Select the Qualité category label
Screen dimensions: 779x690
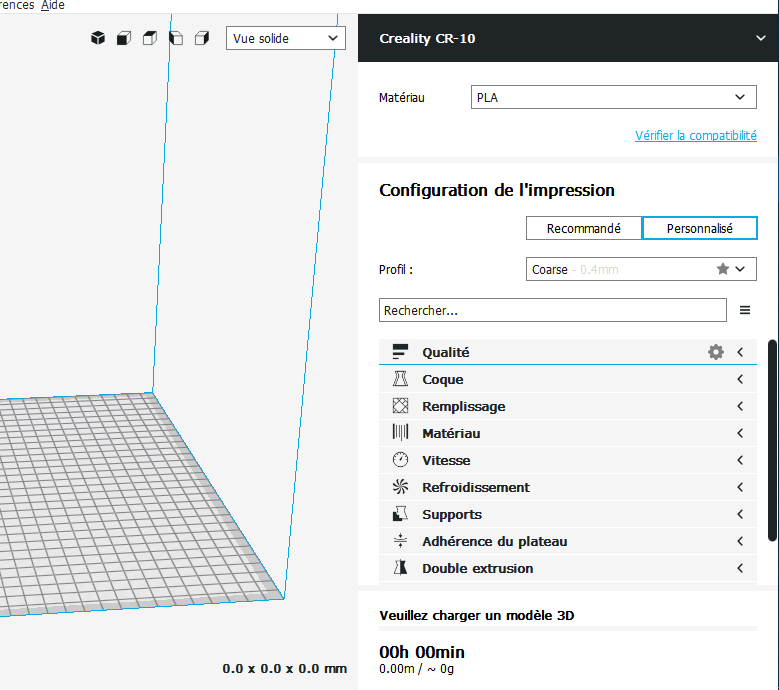[446, 352]
